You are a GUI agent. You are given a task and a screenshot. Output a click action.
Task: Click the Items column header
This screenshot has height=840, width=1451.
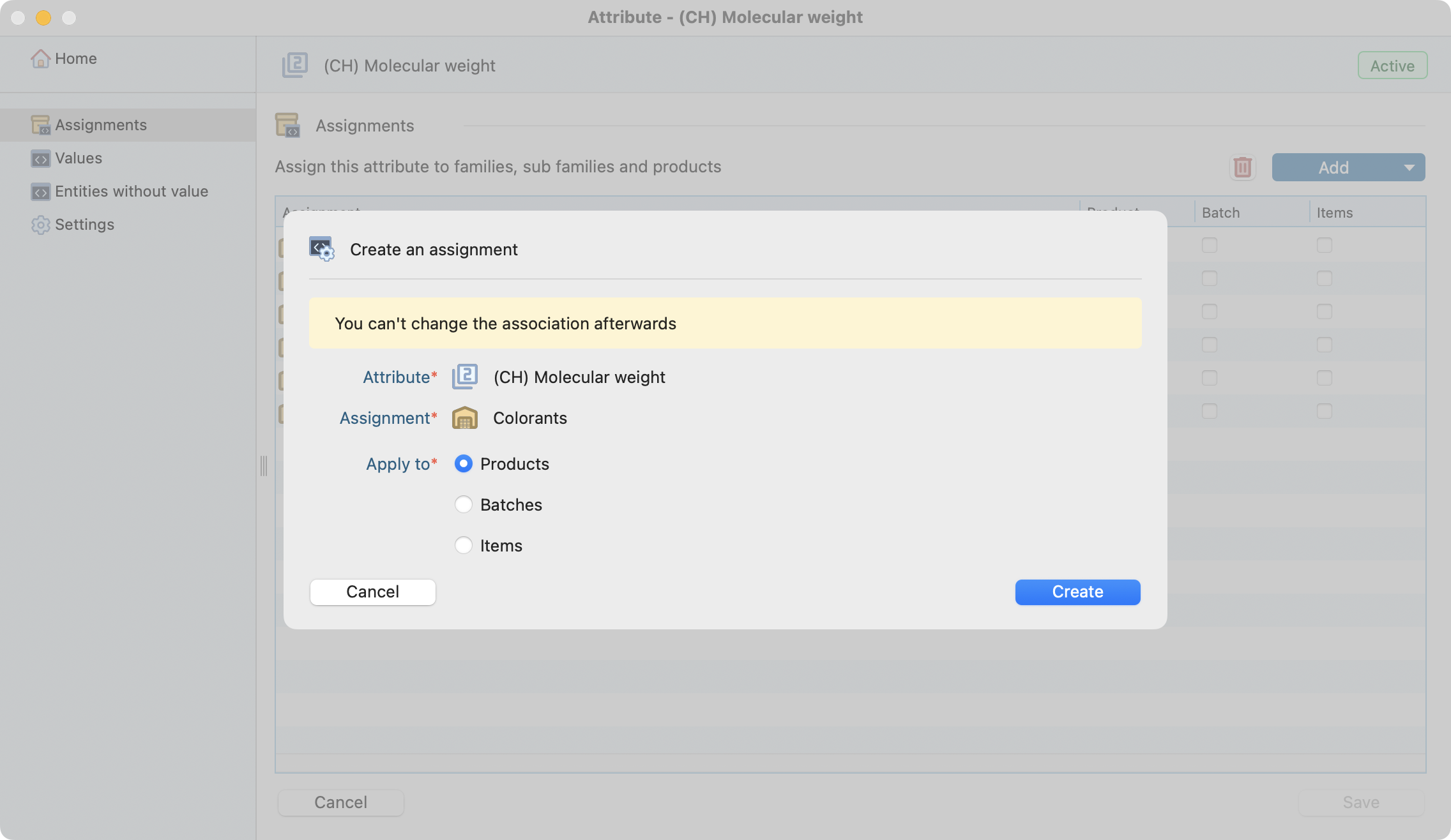(1335, 213)
